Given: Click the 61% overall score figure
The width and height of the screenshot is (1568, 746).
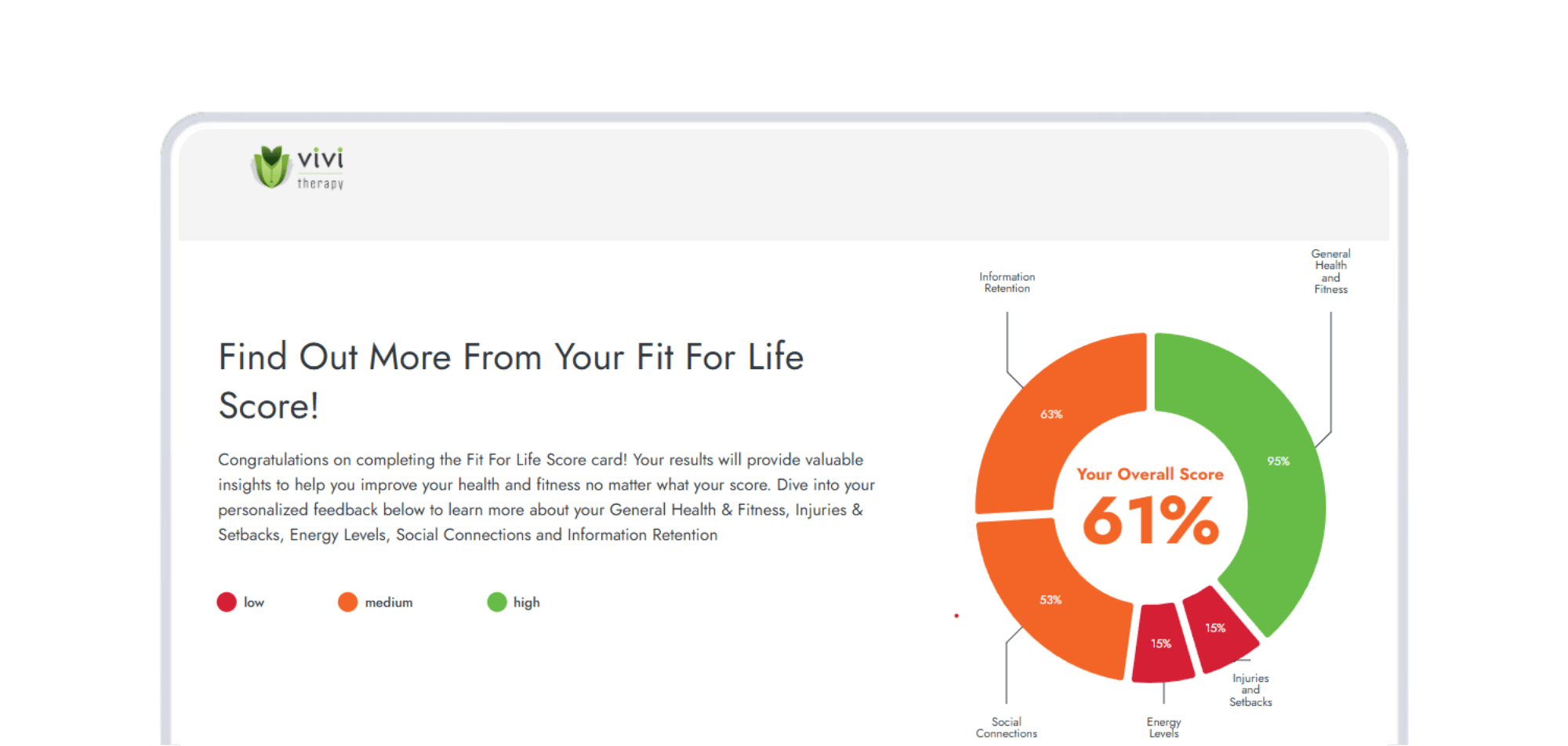Looking at the screenshot, I should pos(1151,520).
